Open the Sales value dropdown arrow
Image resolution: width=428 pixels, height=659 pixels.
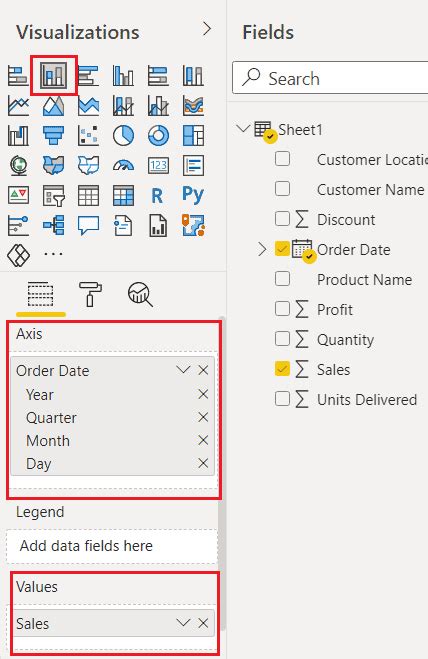click(183, 622)
